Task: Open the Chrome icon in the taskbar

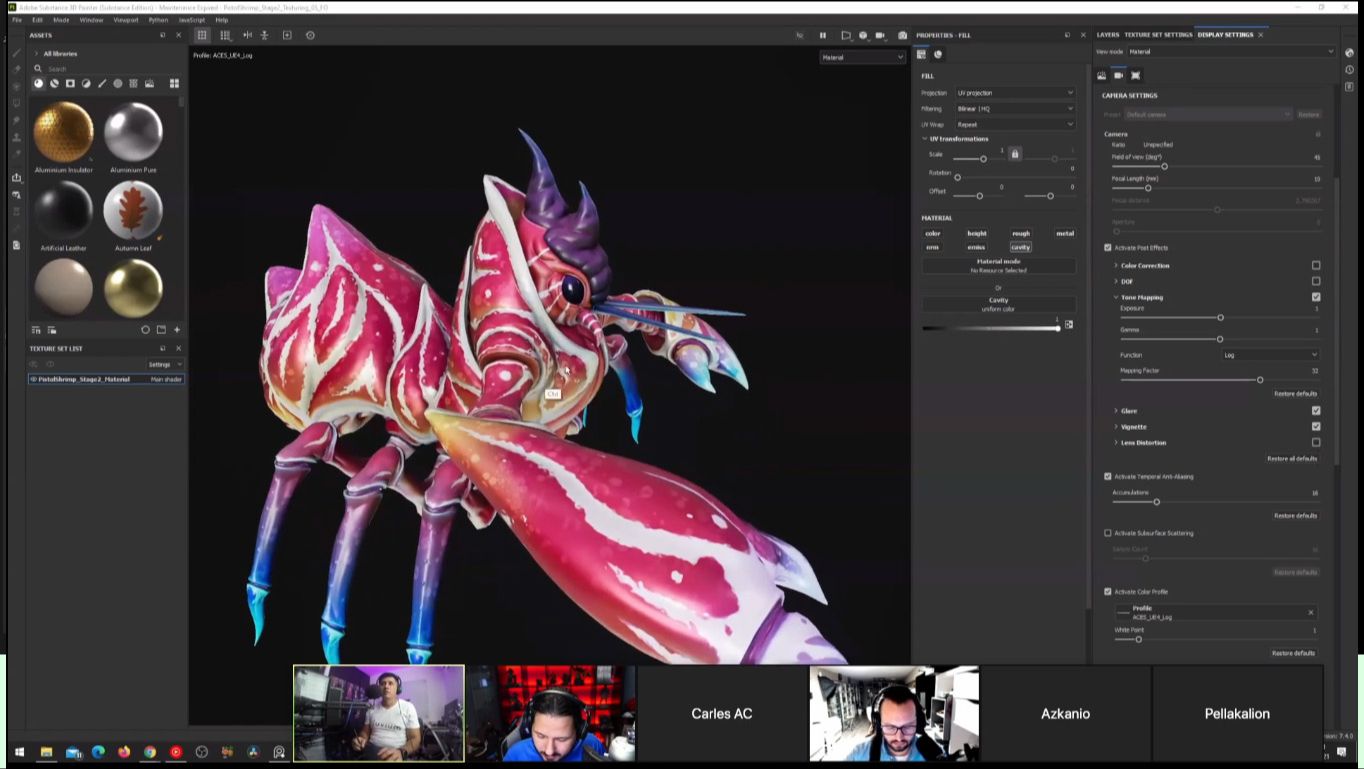Action: coord(150,752)
